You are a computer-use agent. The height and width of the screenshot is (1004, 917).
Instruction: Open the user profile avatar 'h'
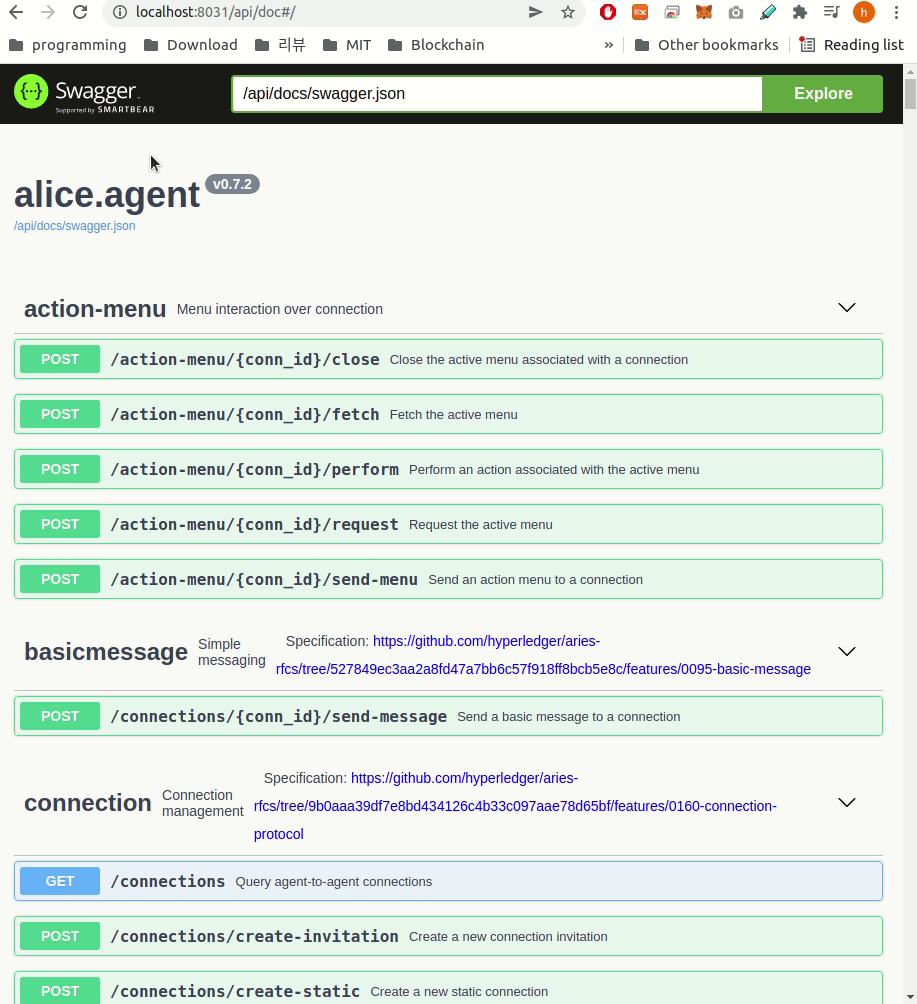[x=864, y=12]
